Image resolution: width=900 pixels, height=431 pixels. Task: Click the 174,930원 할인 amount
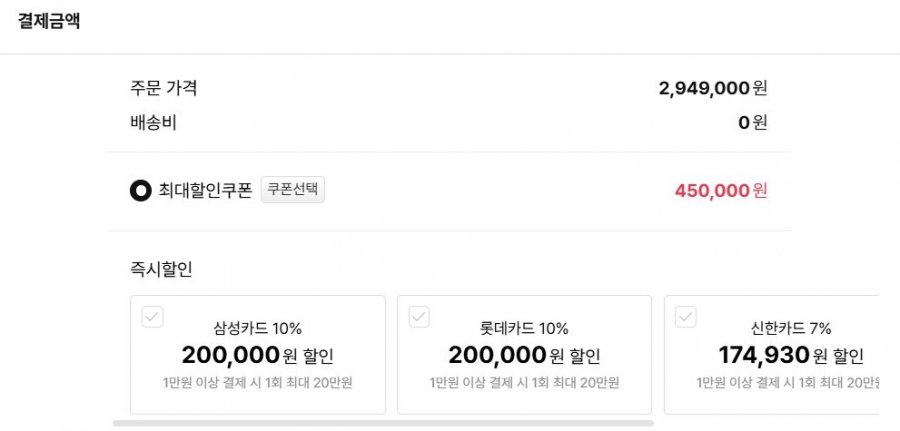[x=790, y=355]
